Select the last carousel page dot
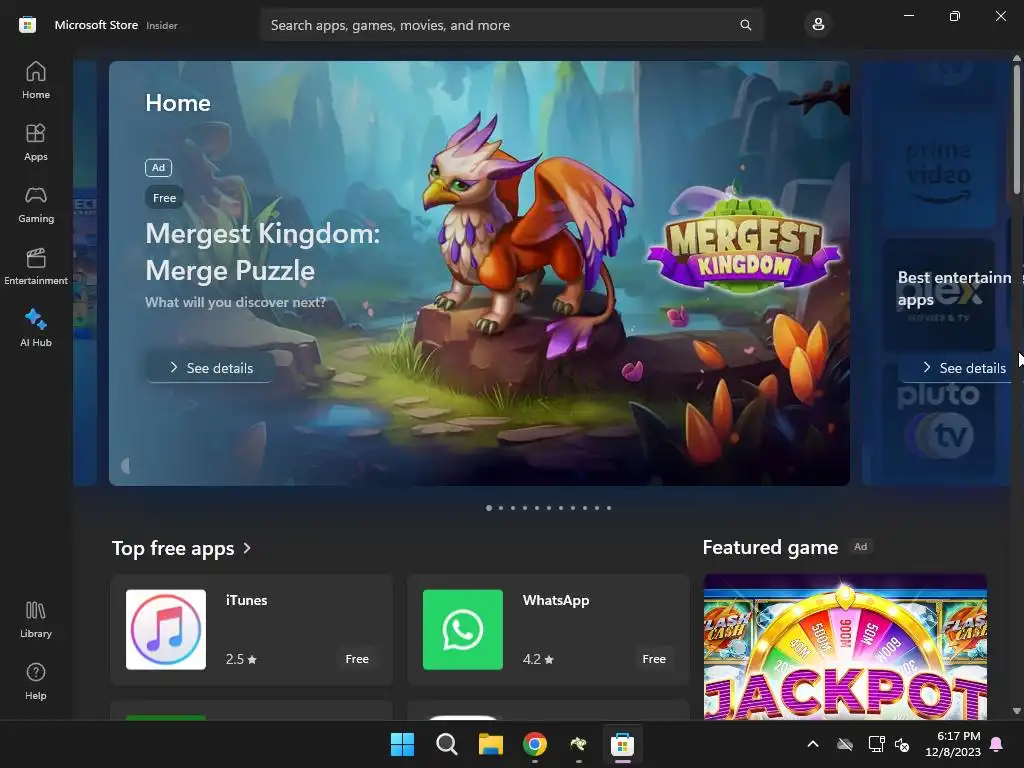Viewport: 1024px width, 768px height. click(609, 508)
